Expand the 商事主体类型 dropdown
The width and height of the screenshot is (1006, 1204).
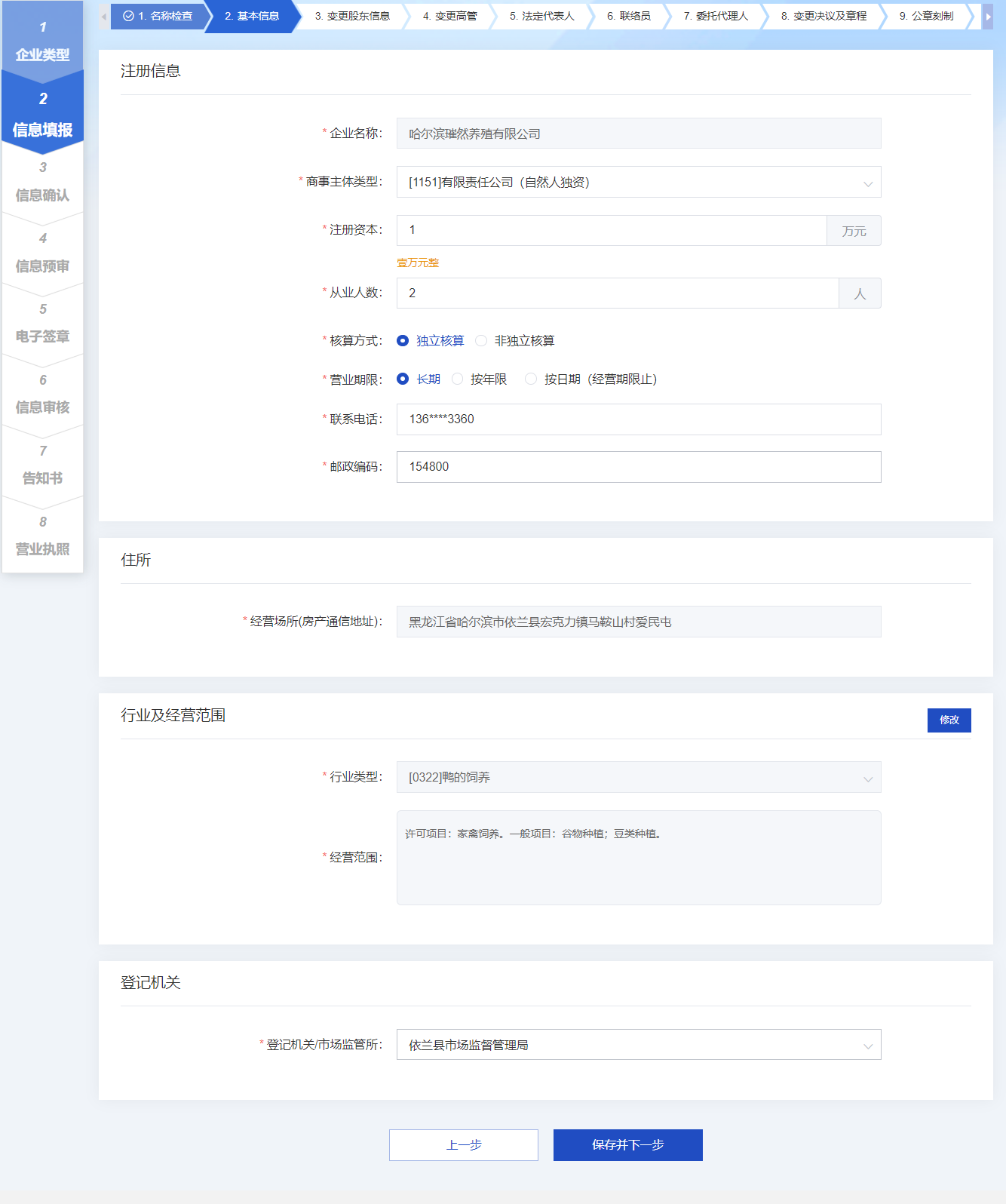(638, 182)
